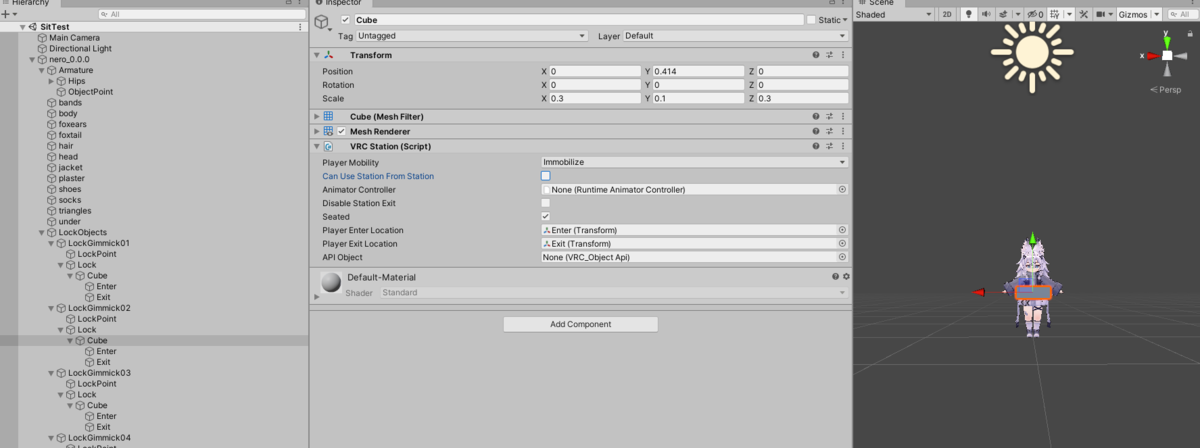Select foxears object in Hierarchy
This screenshot has width=1200, height=448.
tap(71, 124)
